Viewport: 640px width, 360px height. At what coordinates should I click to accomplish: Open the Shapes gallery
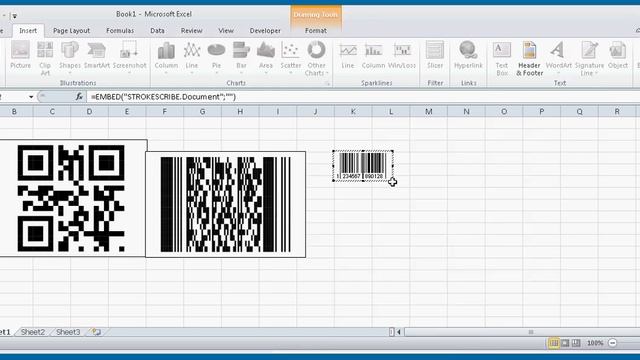point(70,58)
